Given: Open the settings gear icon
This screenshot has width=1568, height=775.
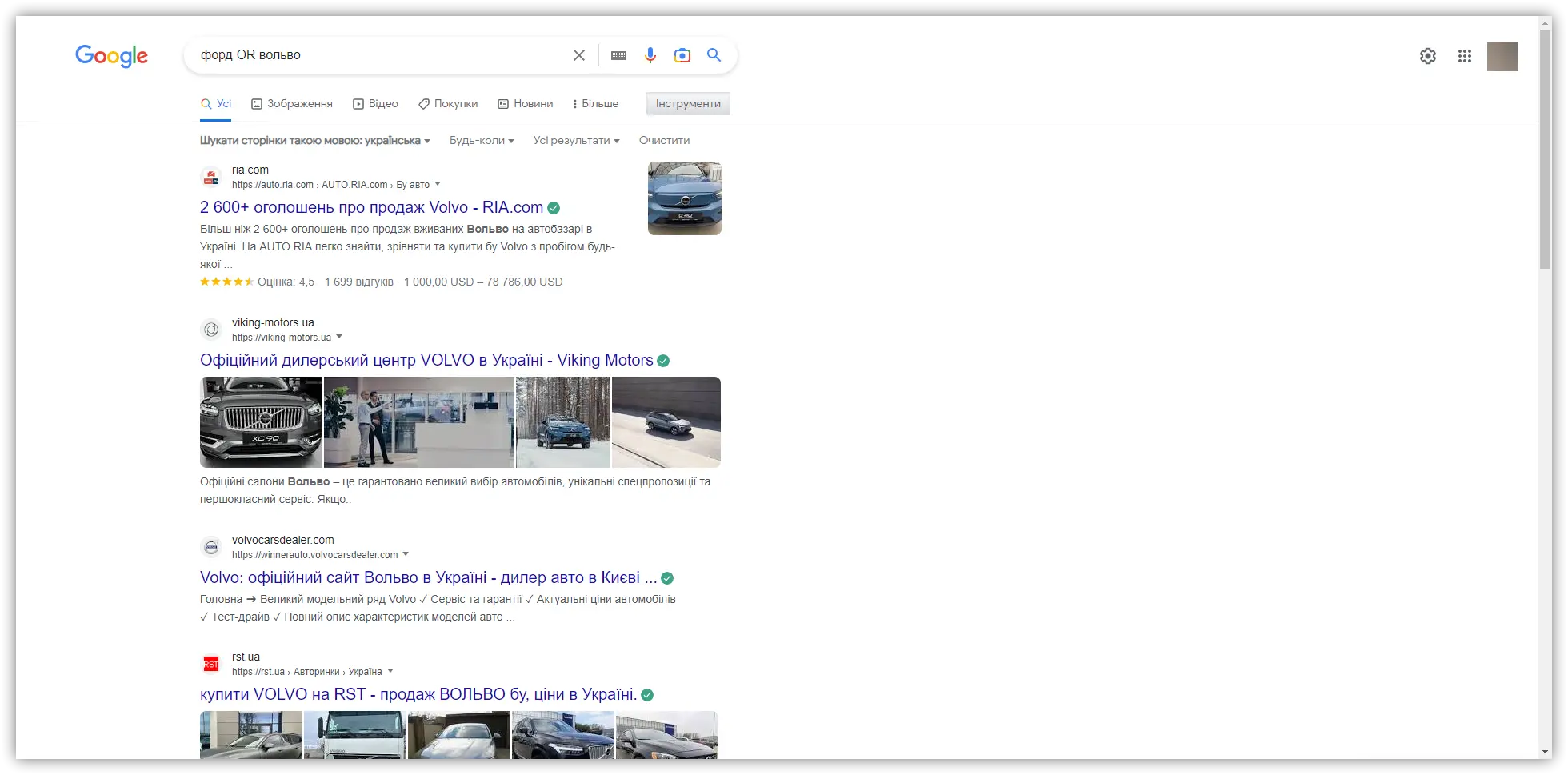Looking at the screenshot, I should click(1428, 56).
